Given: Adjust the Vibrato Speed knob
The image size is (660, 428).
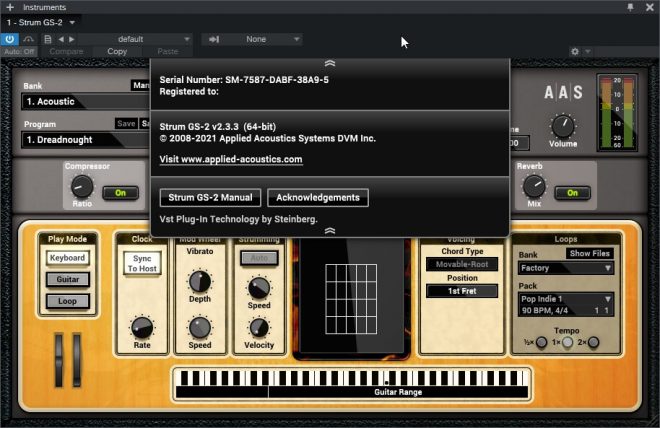Looking at the screenshot, I should [x=200, y=328].
